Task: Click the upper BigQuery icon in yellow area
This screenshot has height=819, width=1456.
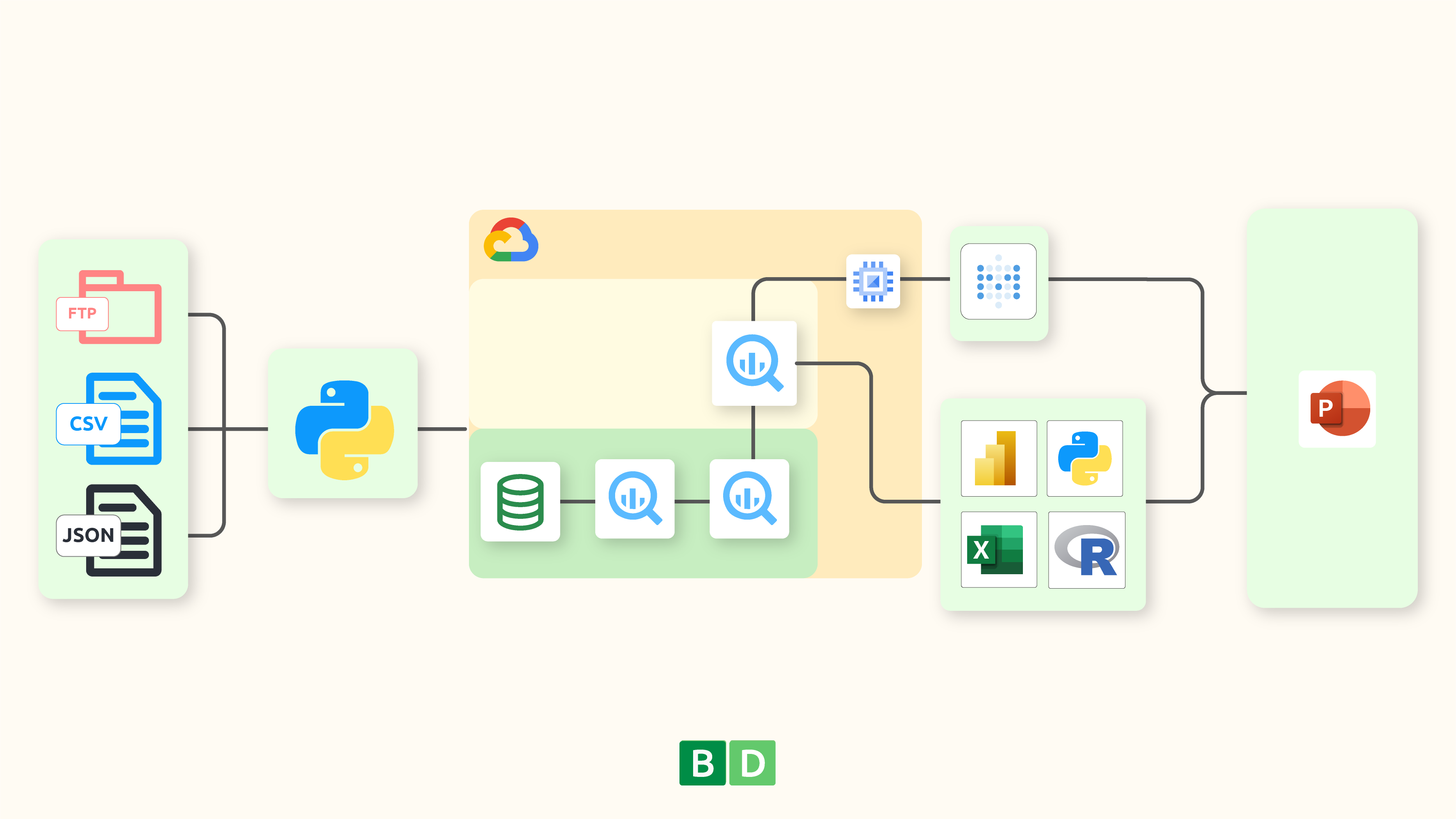Action: point(755,363)
